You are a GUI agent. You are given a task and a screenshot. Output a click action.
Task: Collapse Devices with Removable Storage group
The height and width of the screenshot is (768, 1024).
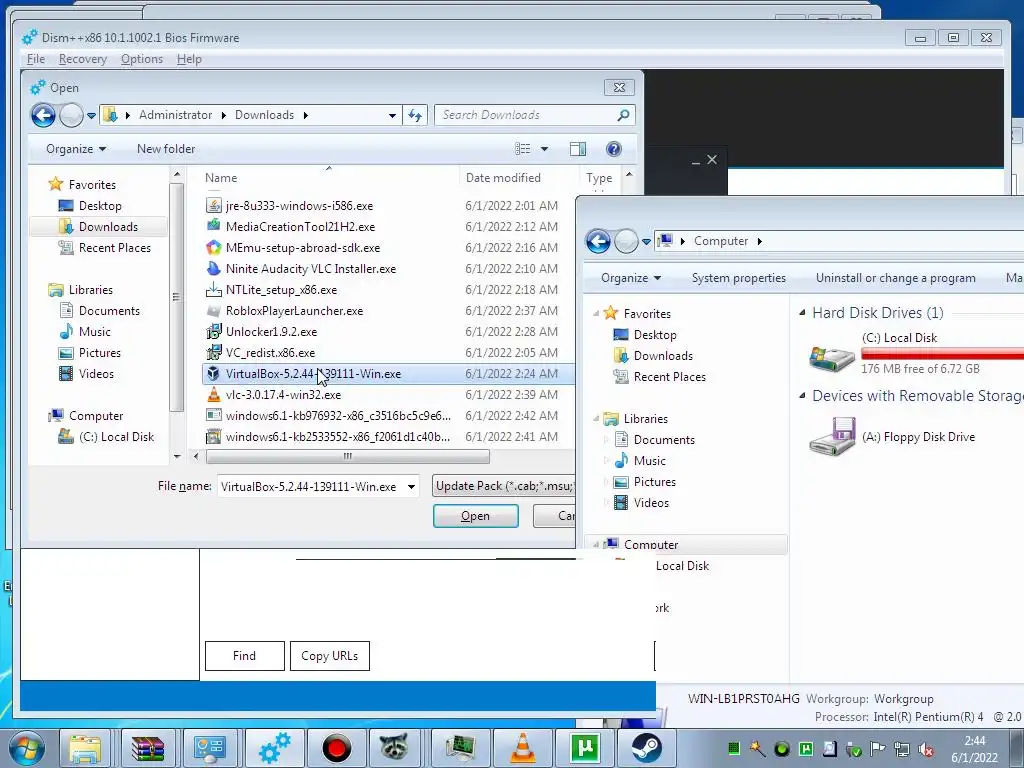tap(802, 396)
